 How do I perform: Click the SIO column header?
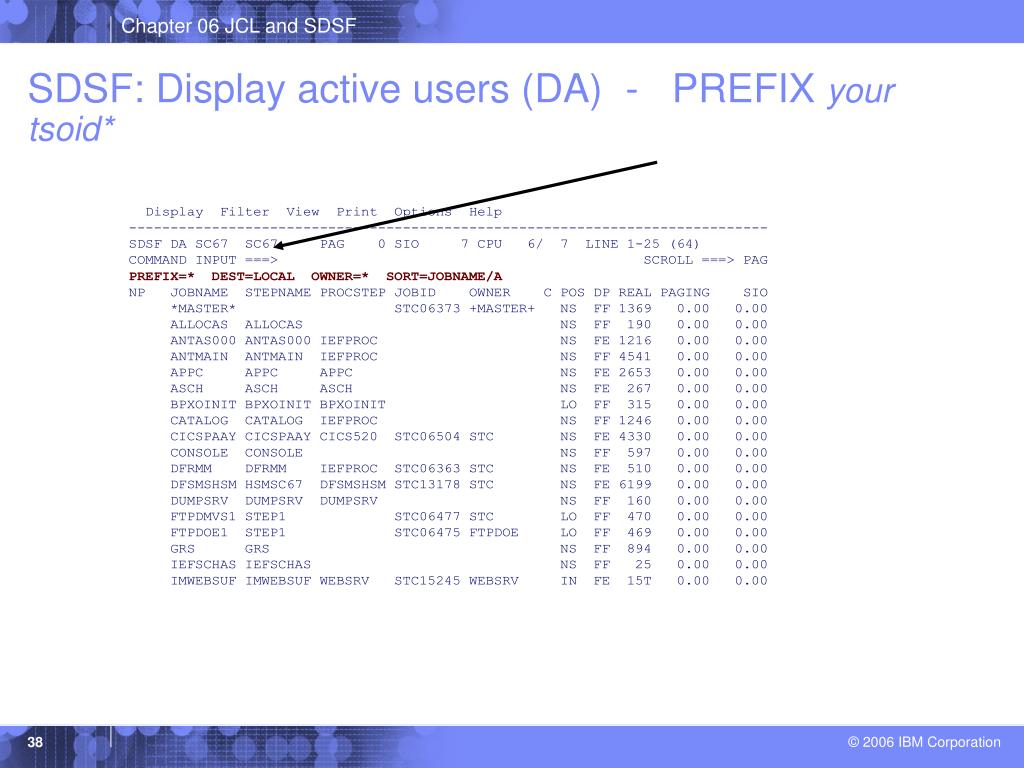tap(756, 293)
